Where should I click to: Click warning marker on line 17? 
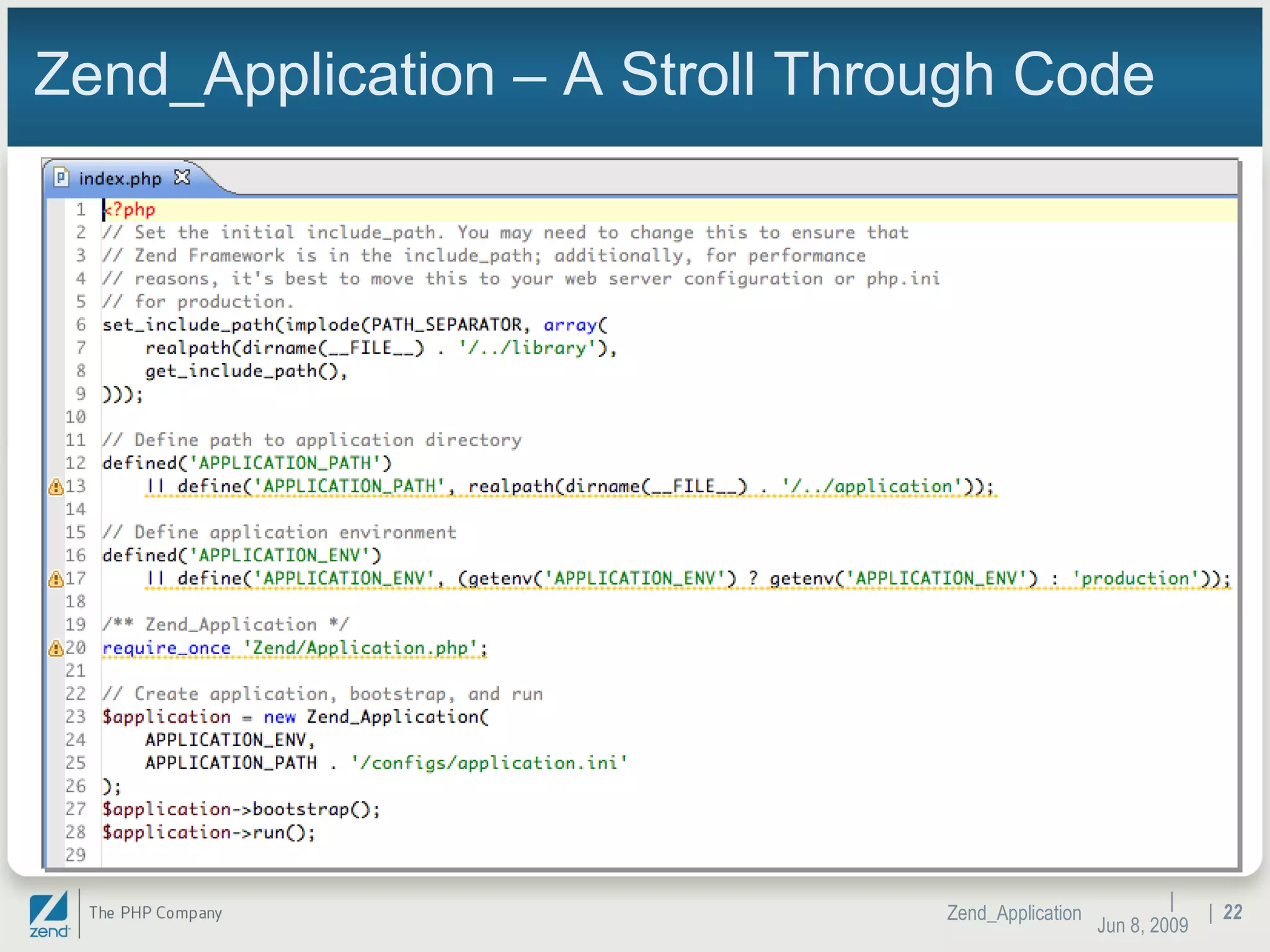point(56,579)
